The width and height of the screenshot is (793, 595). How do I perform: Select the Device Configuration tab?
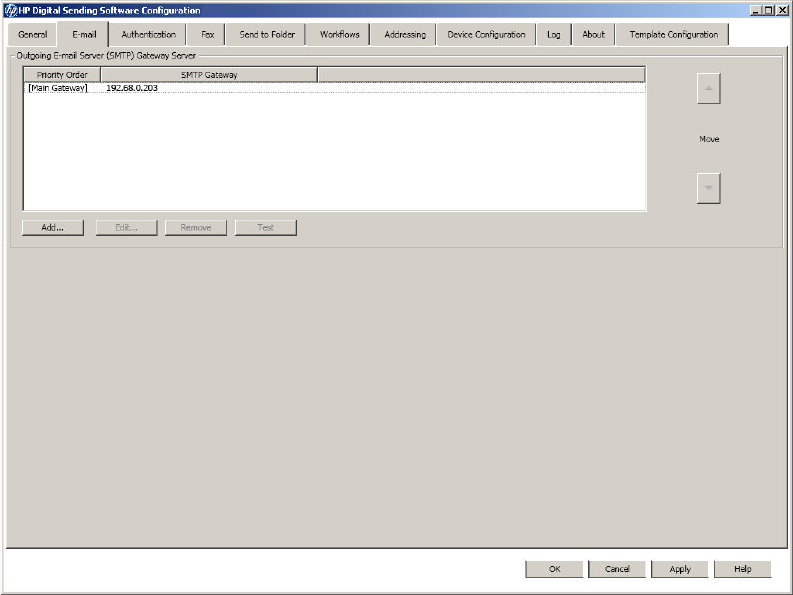pyautogui.click(x=486, y=34)
